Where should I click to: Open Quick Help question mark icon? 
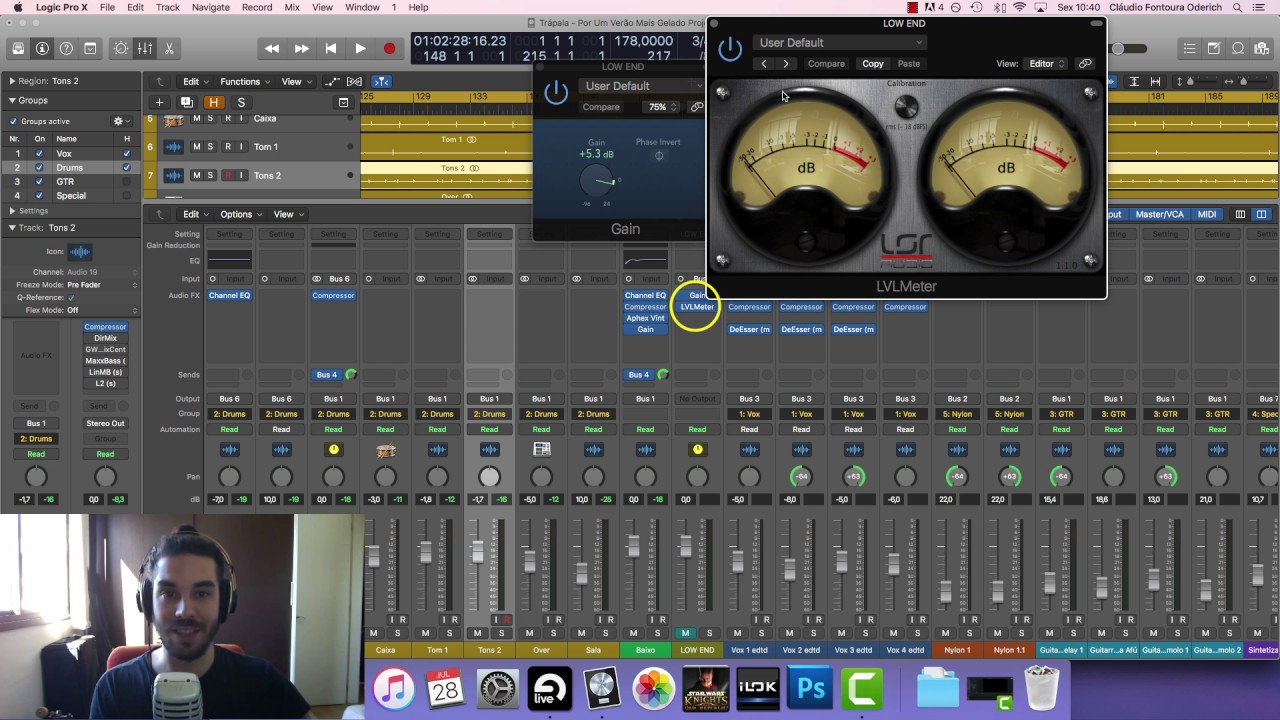pos(66,48)
